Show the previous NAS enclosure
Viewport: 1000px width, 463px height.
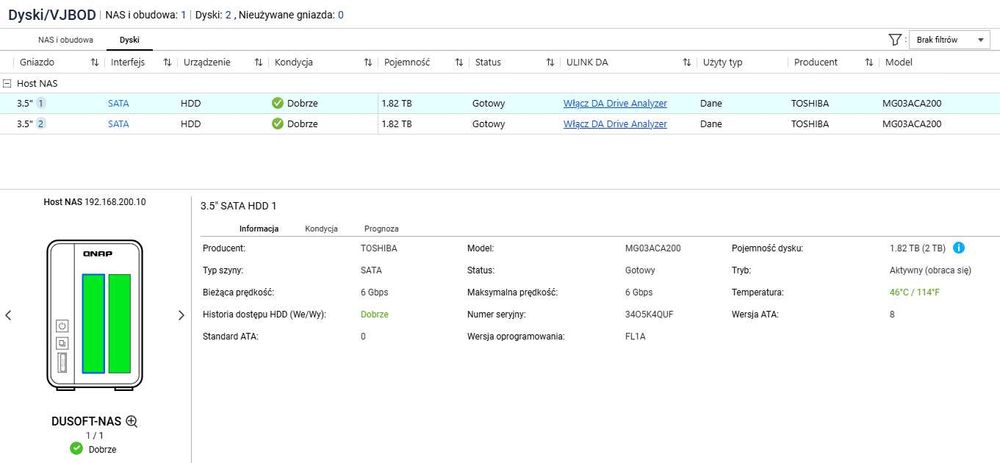point(8,315)
